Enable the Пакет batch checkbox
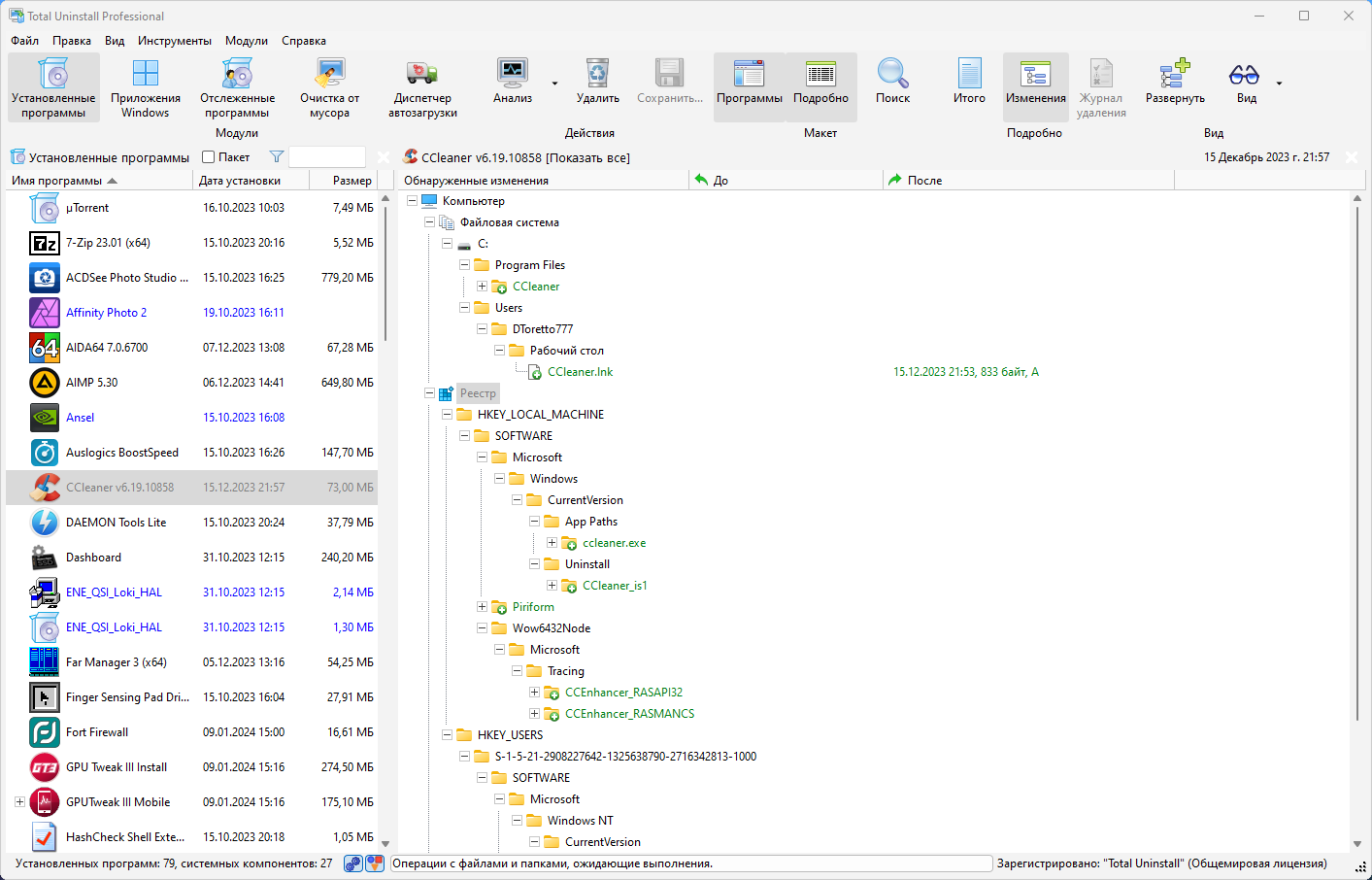This screenshot has height=880, width=1372. 208,157
